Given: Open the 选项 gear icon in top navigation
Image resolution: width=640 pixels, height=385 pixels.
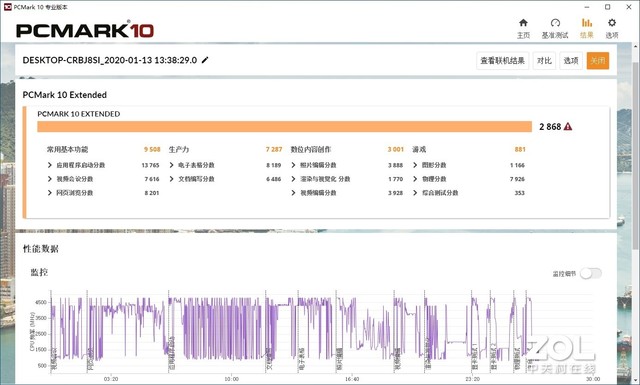Looking at the screenshot, I should coord(611,23).
